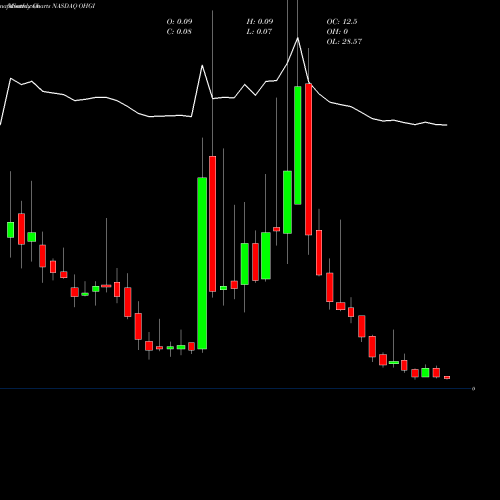Select the 'H: 0.09' high value

[260, 22]
